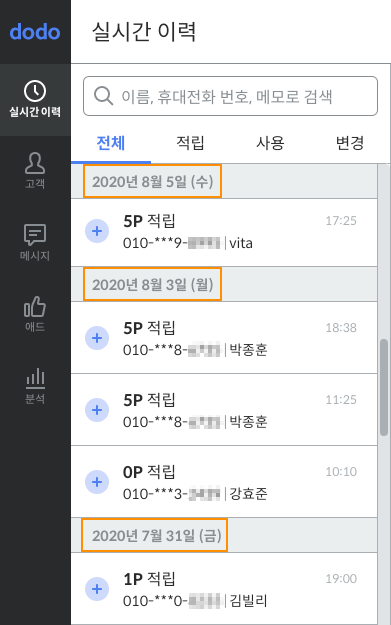Image resolution: width=391 pixels, height=625 pixels.
Task: Click the vertical scrollbar thumb
Action: (384, 387)
